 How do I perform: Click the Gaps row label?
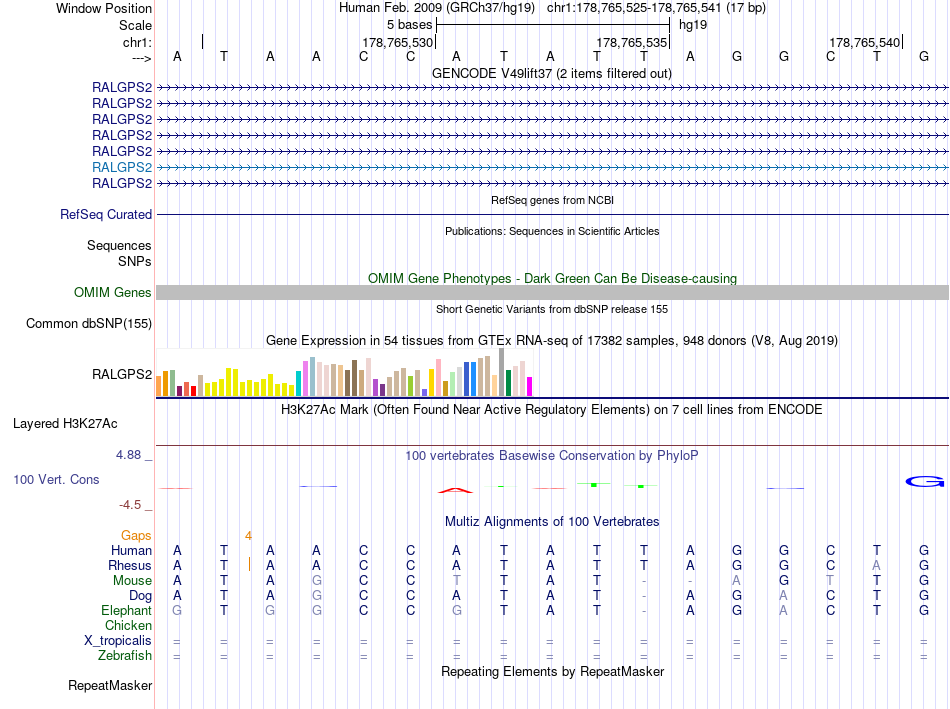click(136, 536)
